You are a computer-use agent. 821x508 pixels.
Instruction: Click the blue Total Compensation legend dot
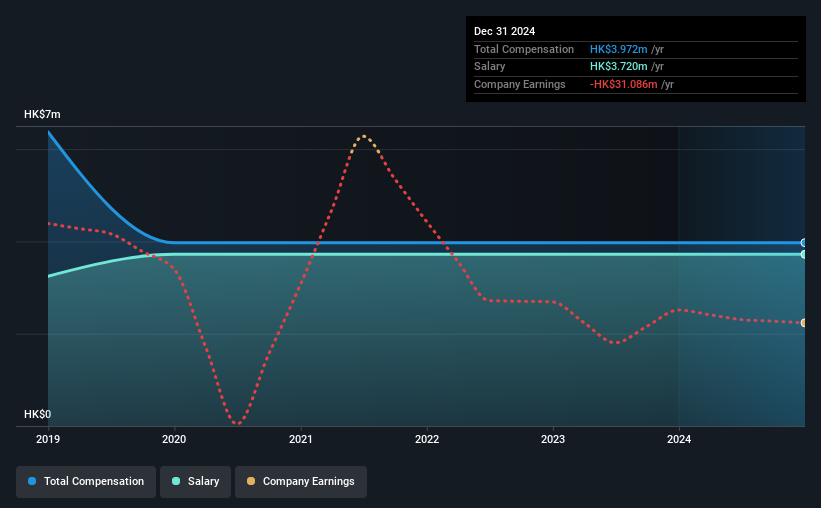[32, 481]
